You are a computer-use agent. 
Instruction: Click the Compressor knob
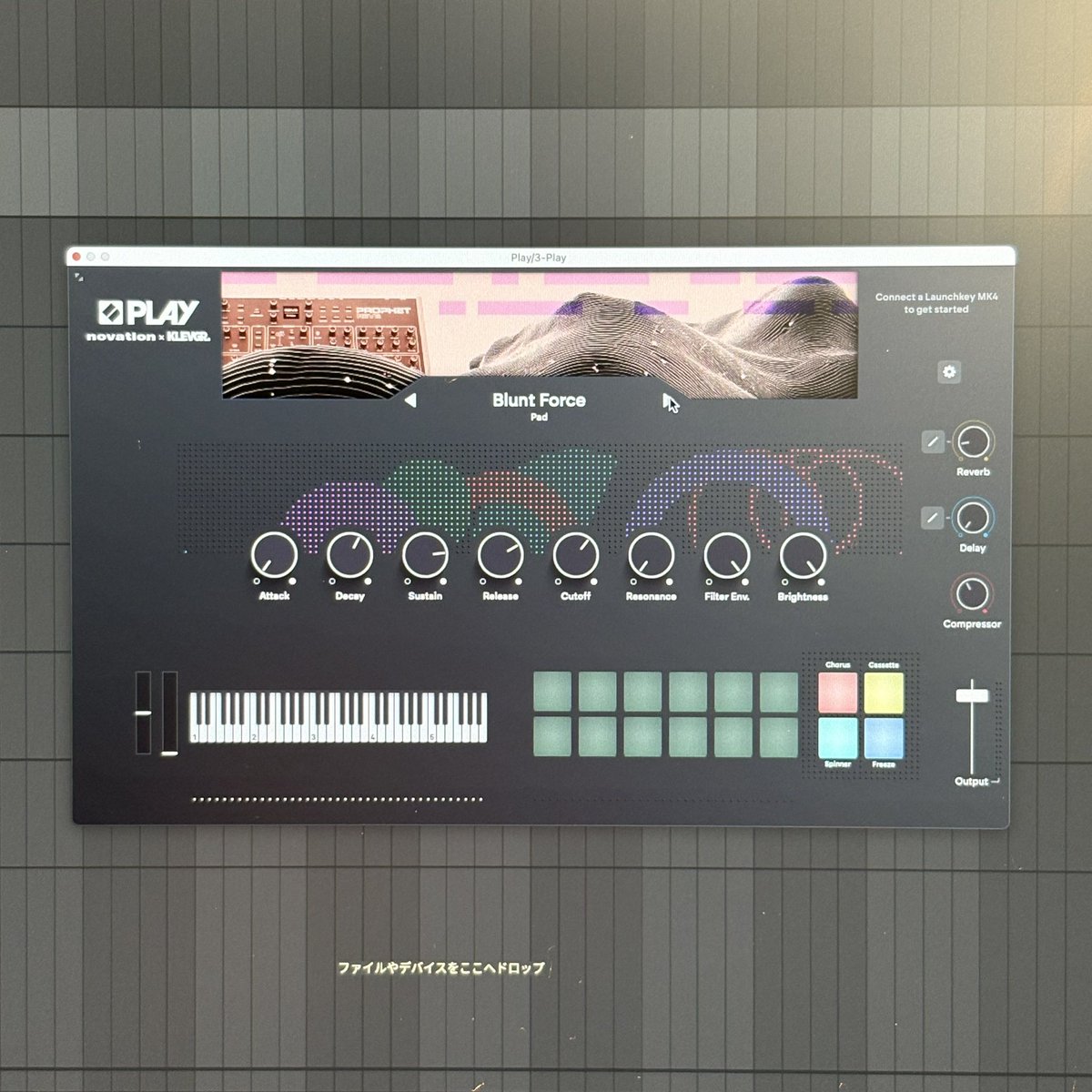(972, 594)
